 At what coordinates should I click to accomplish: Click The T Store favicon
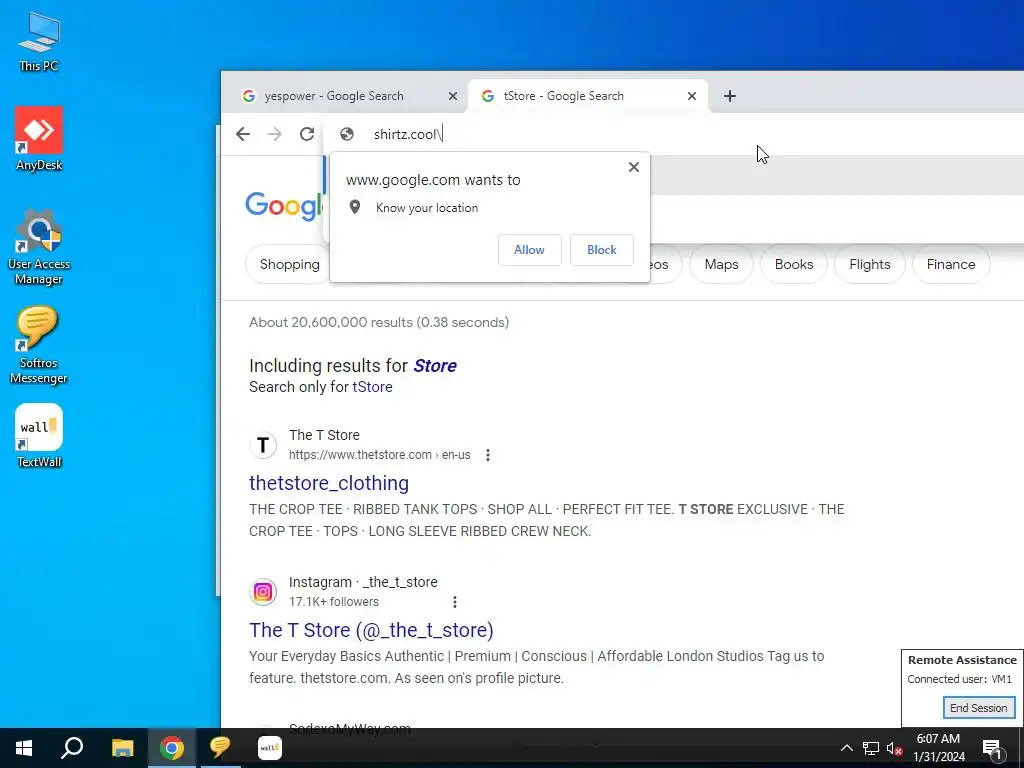pos(263,445)
